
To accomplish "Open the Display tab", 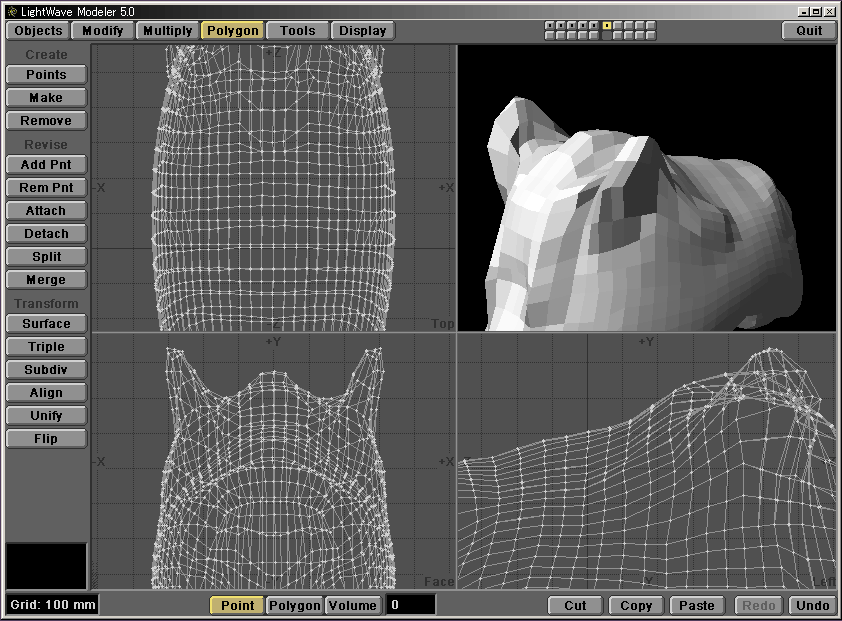I will 362,30.
